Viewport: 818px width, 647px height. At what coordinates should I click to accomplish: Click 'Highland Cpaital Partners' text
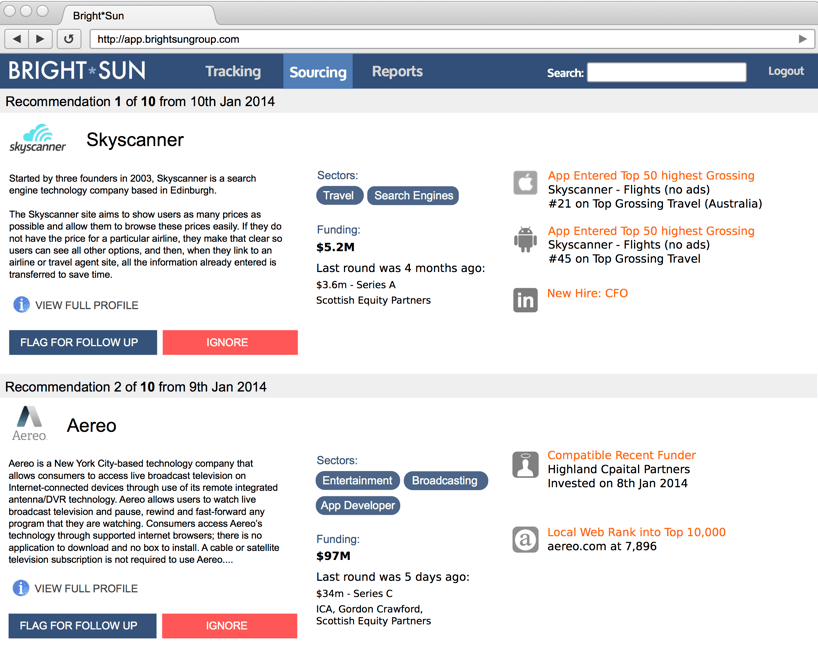coord(619,469)
